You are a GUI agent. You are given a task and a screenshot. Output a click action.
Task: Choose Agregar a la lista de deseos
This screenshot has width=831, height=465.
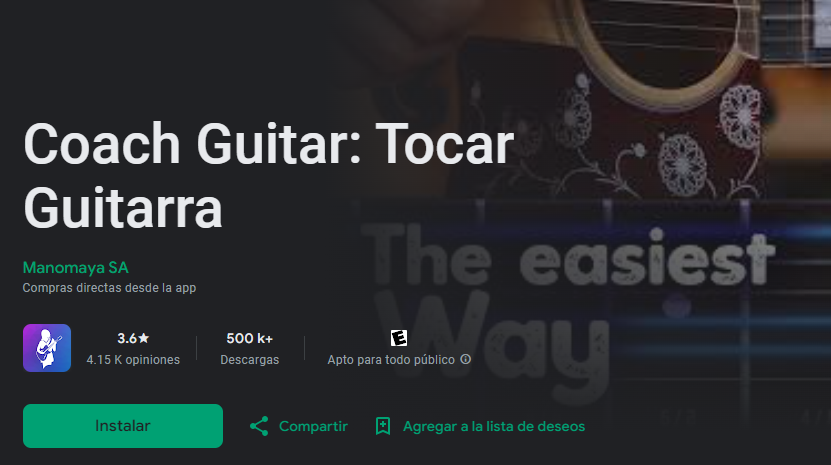(x=494, y=426)
